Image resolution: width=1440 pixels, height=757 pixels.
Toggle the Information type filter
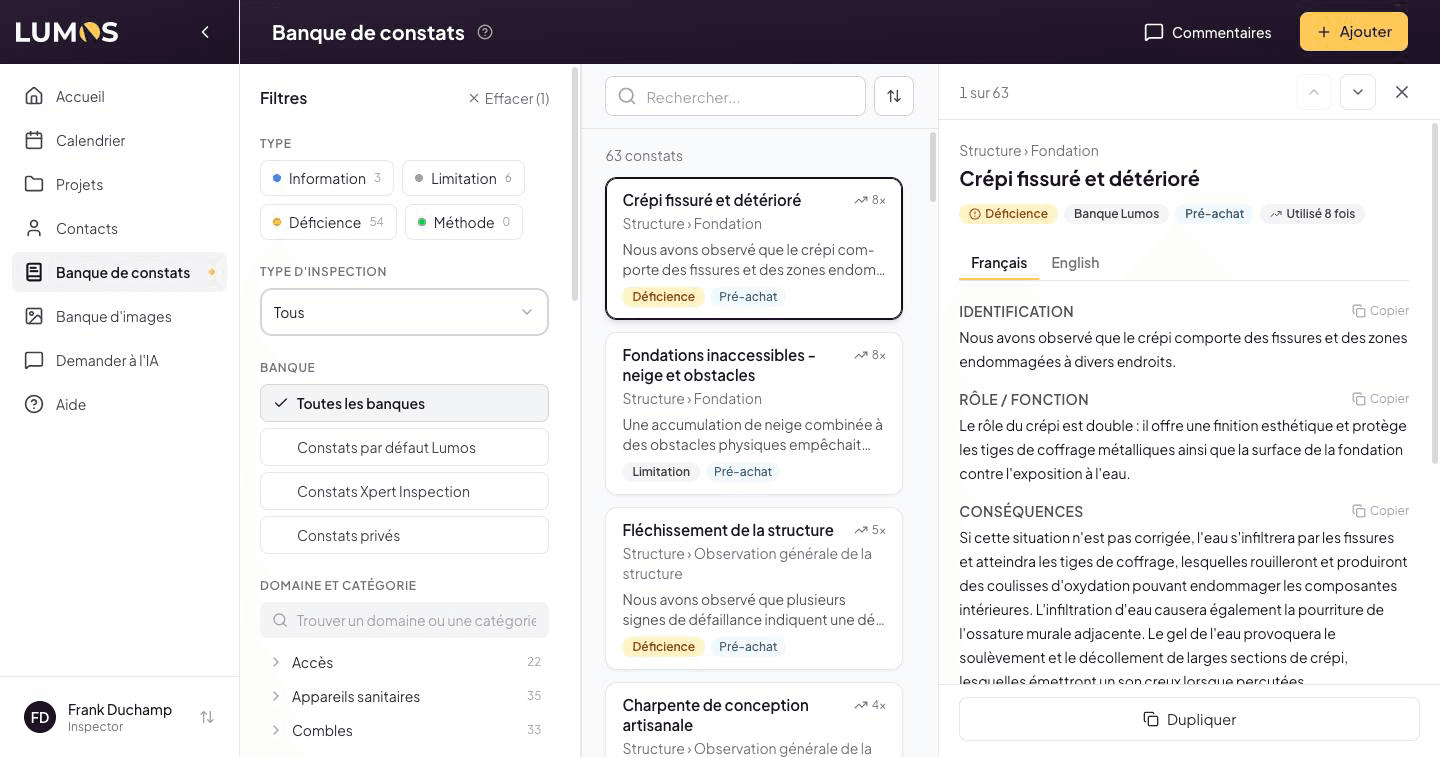[x=327, y=178]
